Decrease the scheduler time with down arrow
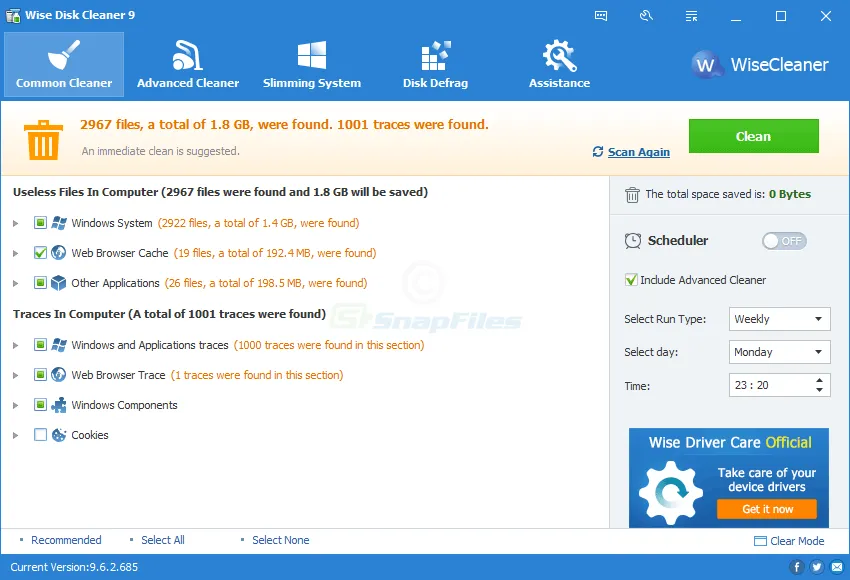Viewport: 850px width, 580px height. (x=819, y=390)
